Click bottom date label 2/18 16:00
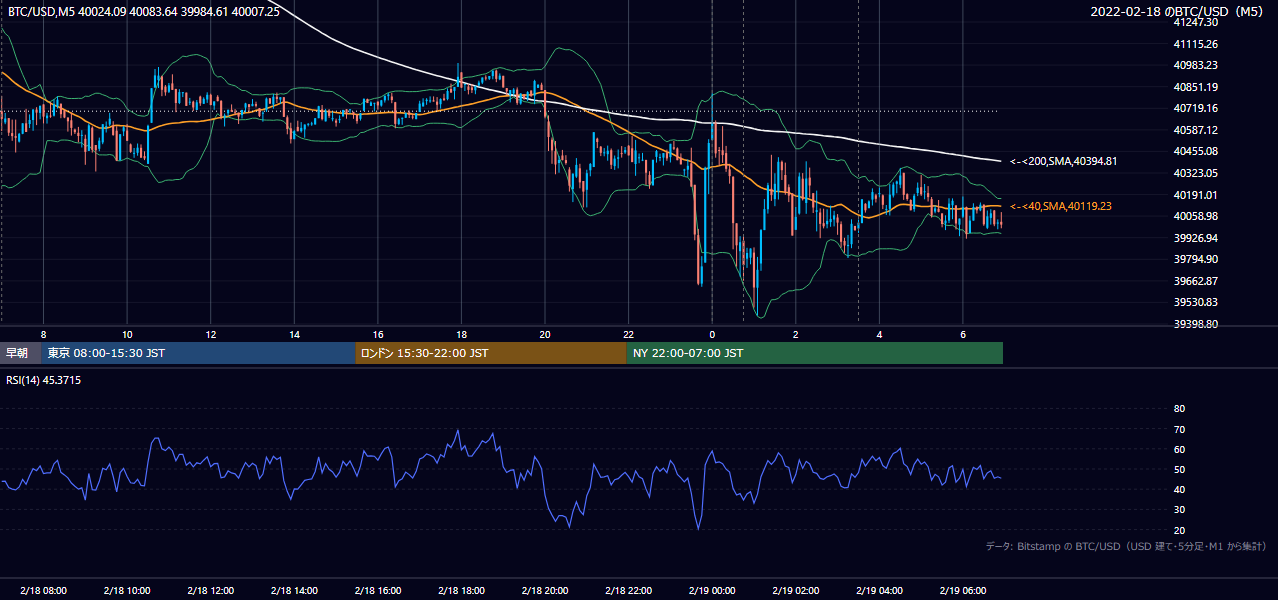The image size is (1278, 600). click(377, 590)
